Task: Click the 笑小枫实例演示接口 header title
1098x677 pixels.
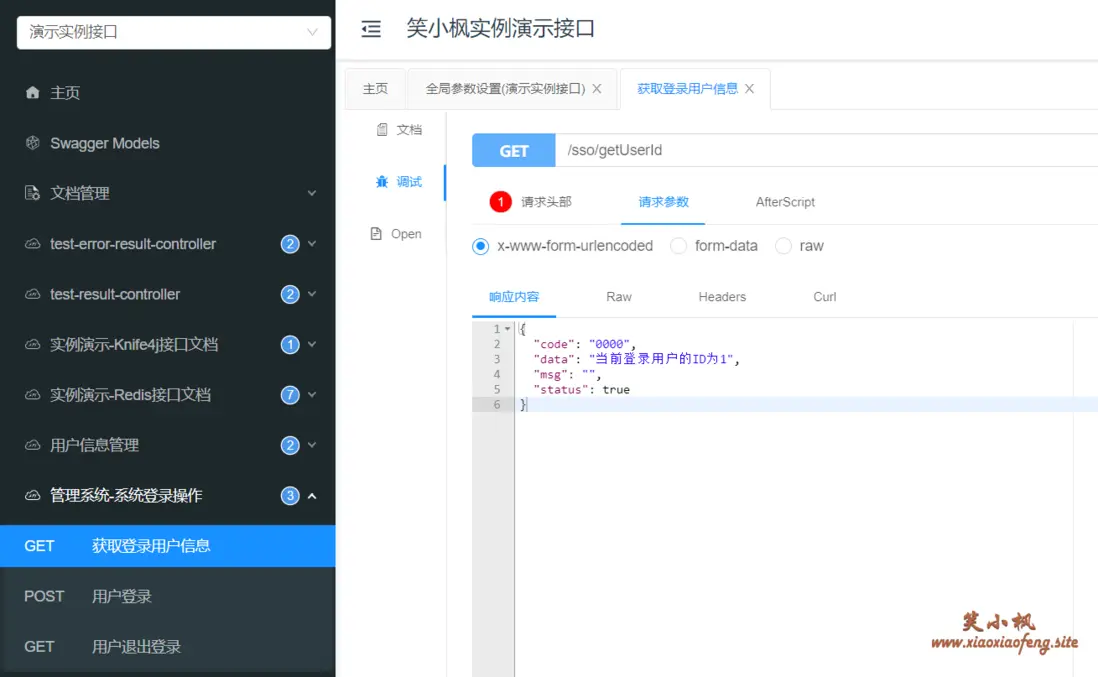Action: [x=501, y=29]
